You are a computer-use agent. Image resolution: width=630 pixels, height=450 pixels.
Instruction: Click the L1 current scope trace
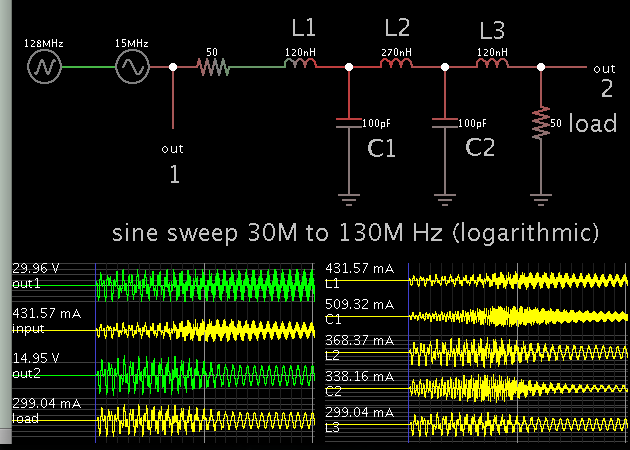pyautogui.click(x=518, y=280)
